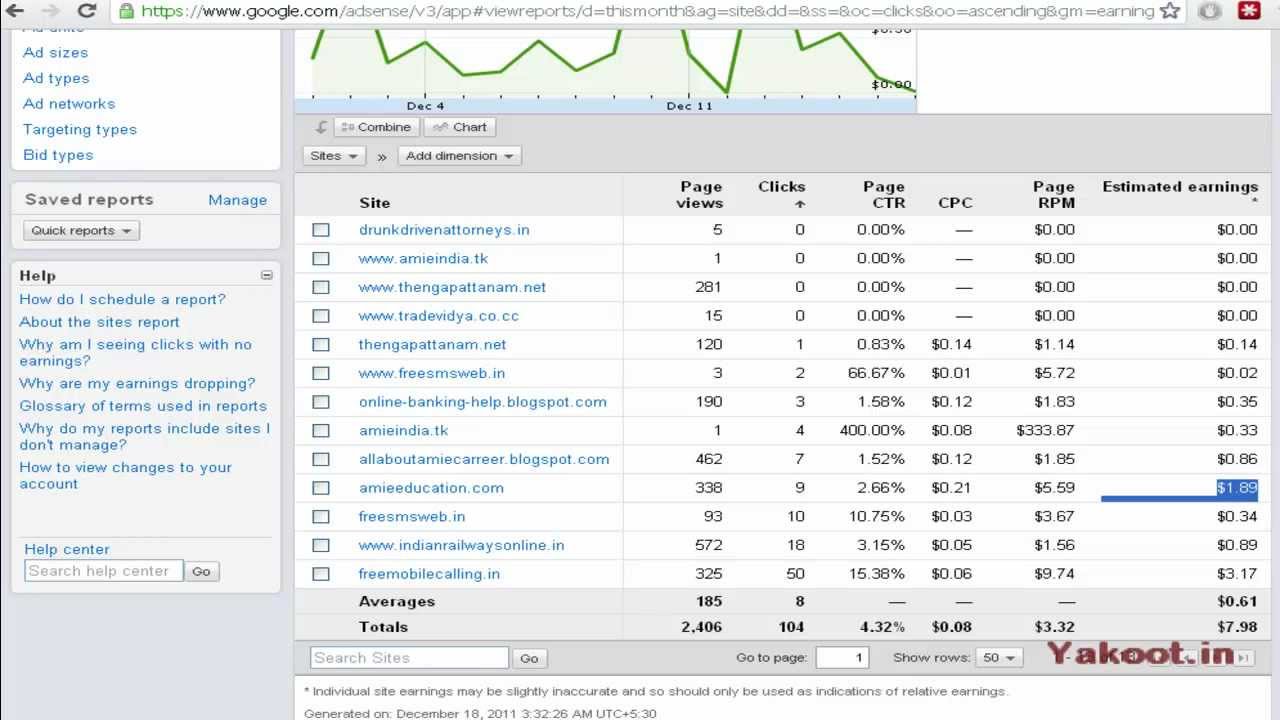Select the www.indianrailwaysonline.in checkbox
This screenshot has height=720, width=1280.
pyautogui.click(x=321, y=546)
